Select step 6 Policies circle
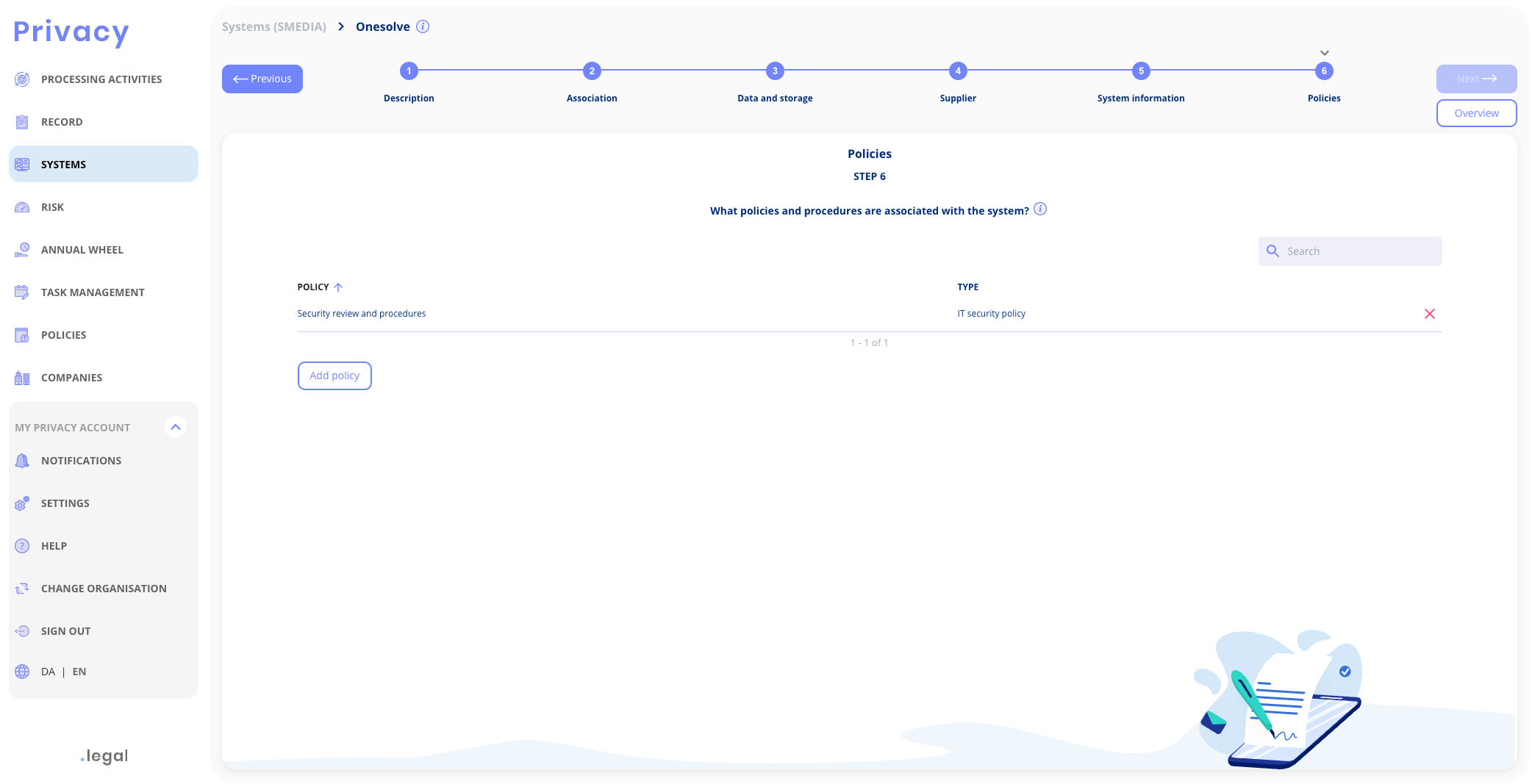1532x784 pixels. (x=1324, y=71)
